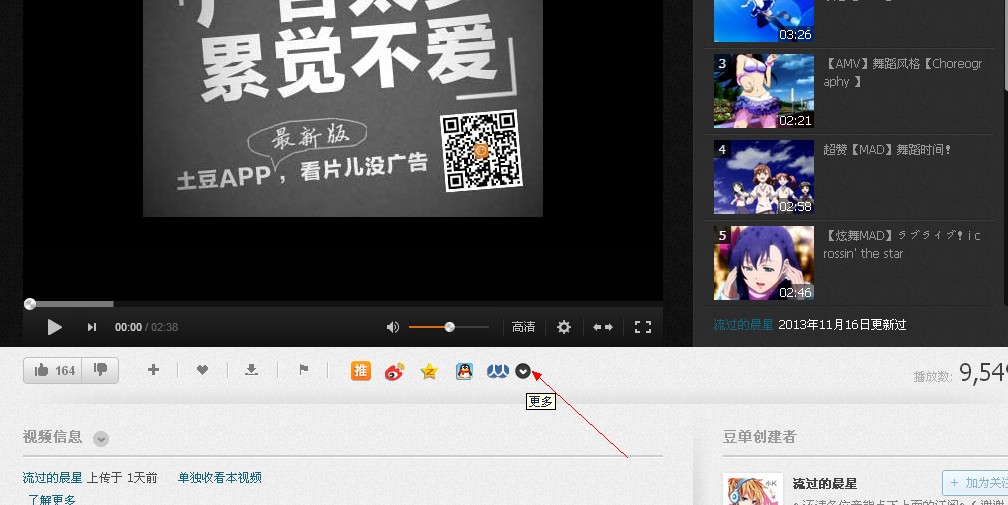Click the playlist scrollbar
This screenshot has height=505, width=1008.
pos(1005,45)
